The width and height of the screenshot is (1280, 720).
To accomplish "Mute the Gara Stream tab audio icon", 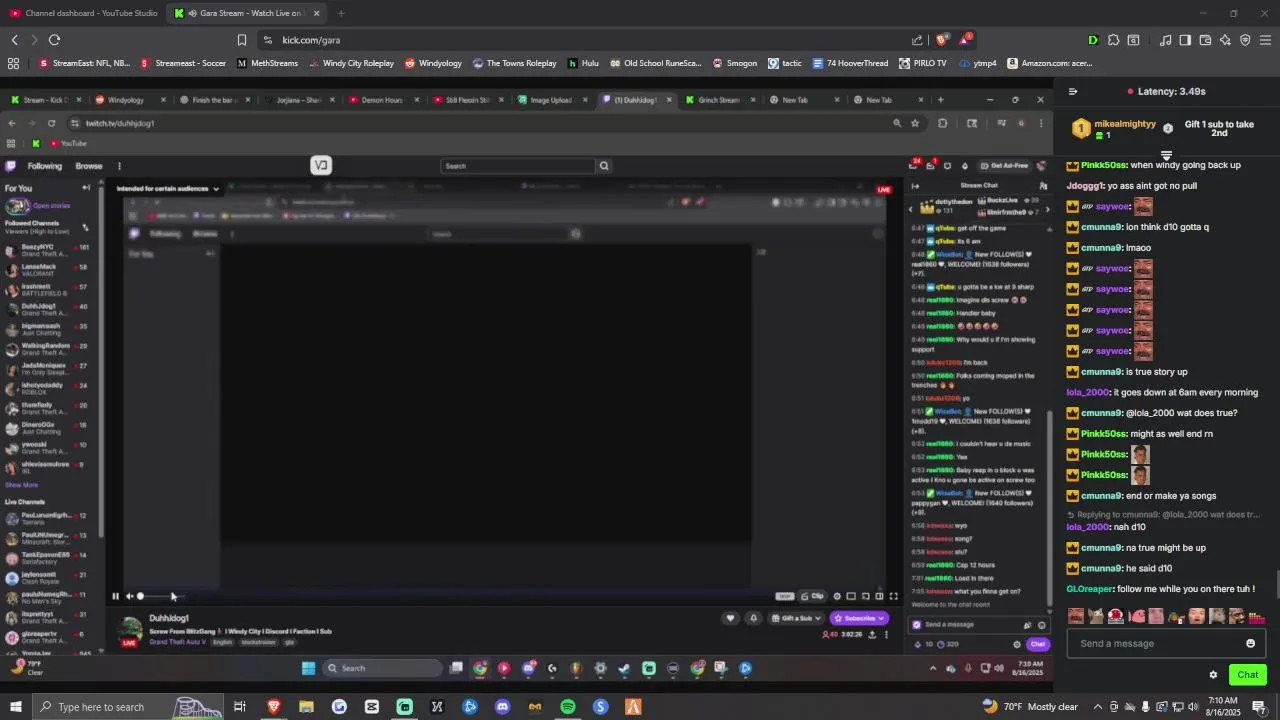I will click(192, 13).
